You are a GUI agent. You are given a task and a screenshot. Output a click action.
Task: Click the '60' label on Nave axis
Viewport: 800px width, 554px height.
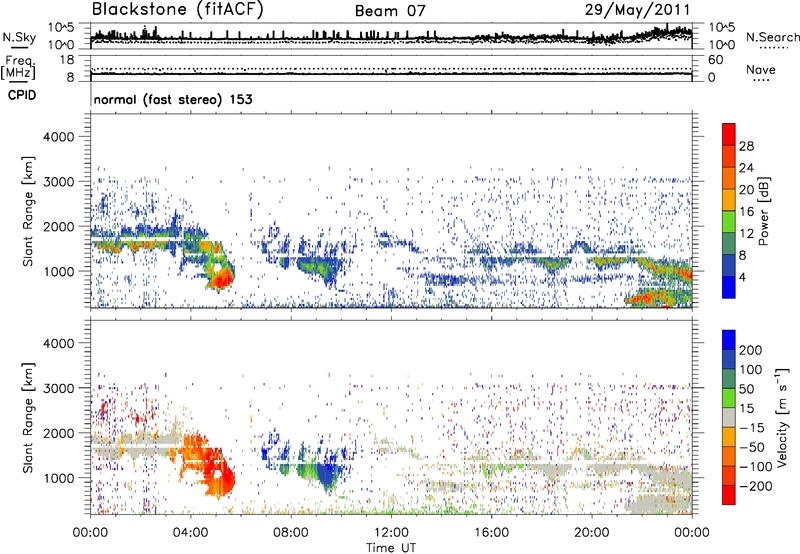tap(715, 60)
